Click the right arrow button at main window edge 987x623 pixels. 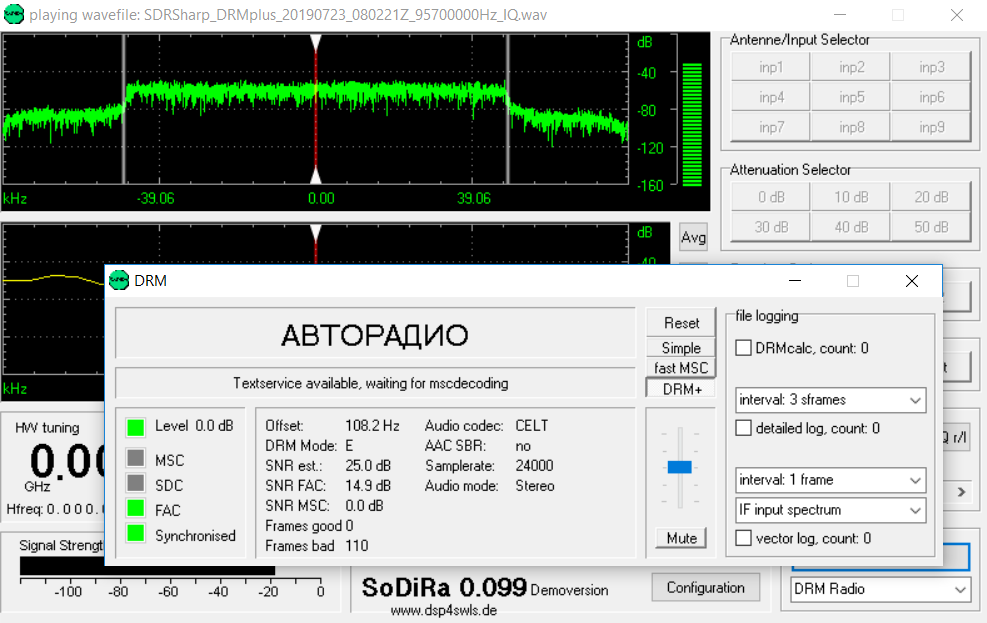pos(961,492)
